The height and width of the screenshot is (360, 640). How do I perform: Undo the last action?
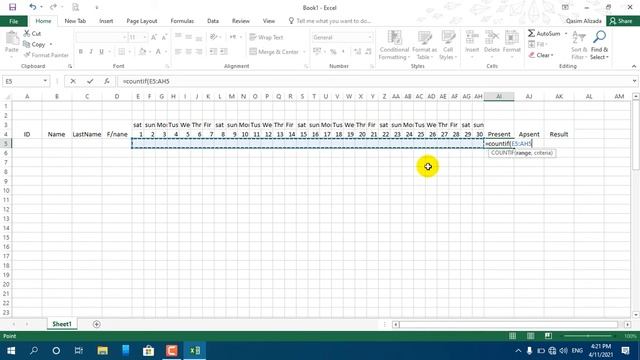(x=32, y=7)
